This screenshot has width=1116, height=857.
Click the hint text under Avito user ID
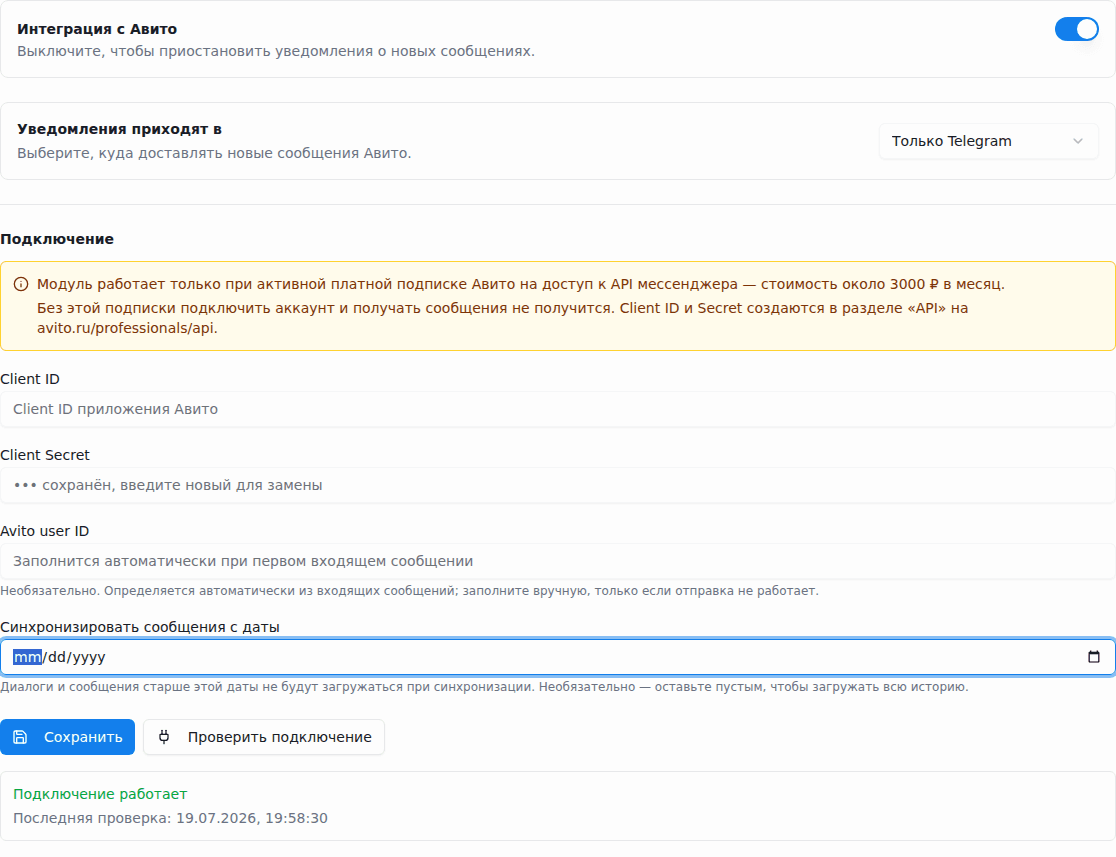pyautogui.click(x=409, y=591)
